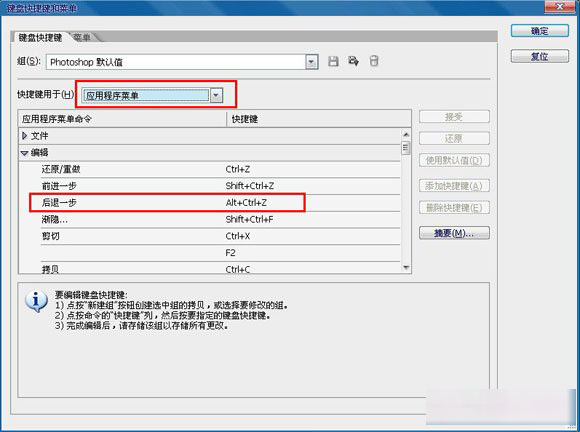Collapse the 编辑 menu group triangle

24,153
